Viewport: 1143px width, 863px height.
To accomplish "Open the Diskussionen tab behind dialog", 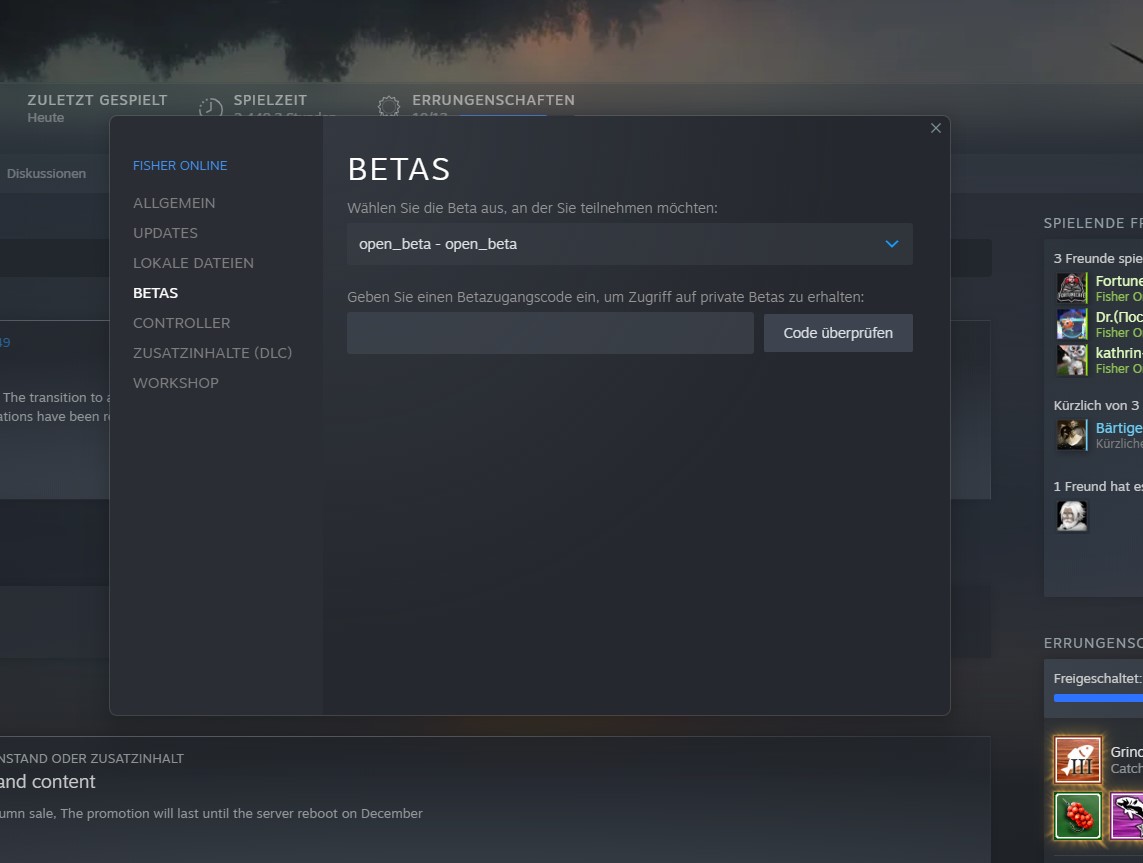I will tap(46, 173).
